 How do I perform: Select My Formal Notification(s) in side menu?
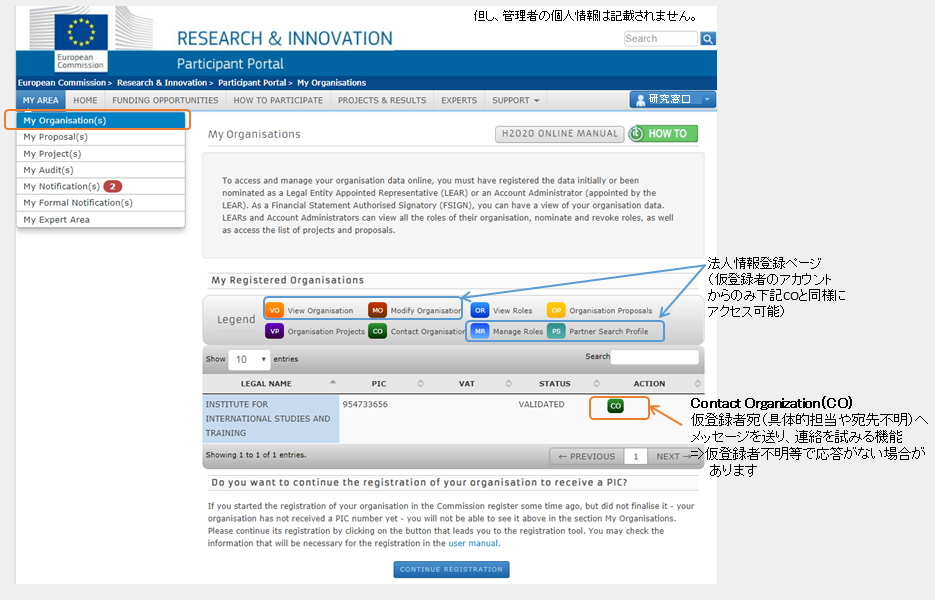(101, 203)
